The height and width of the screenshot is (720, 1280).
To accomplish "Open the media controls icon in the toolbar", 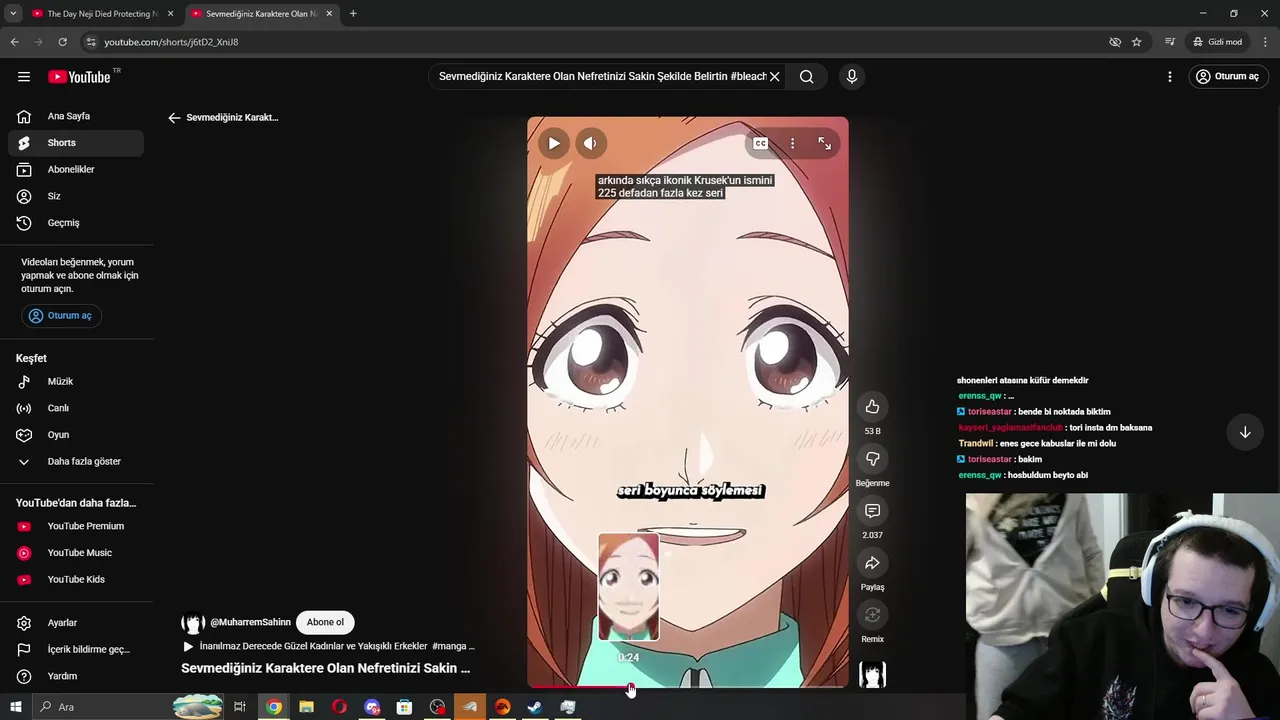I will (x=1170, y=42).
